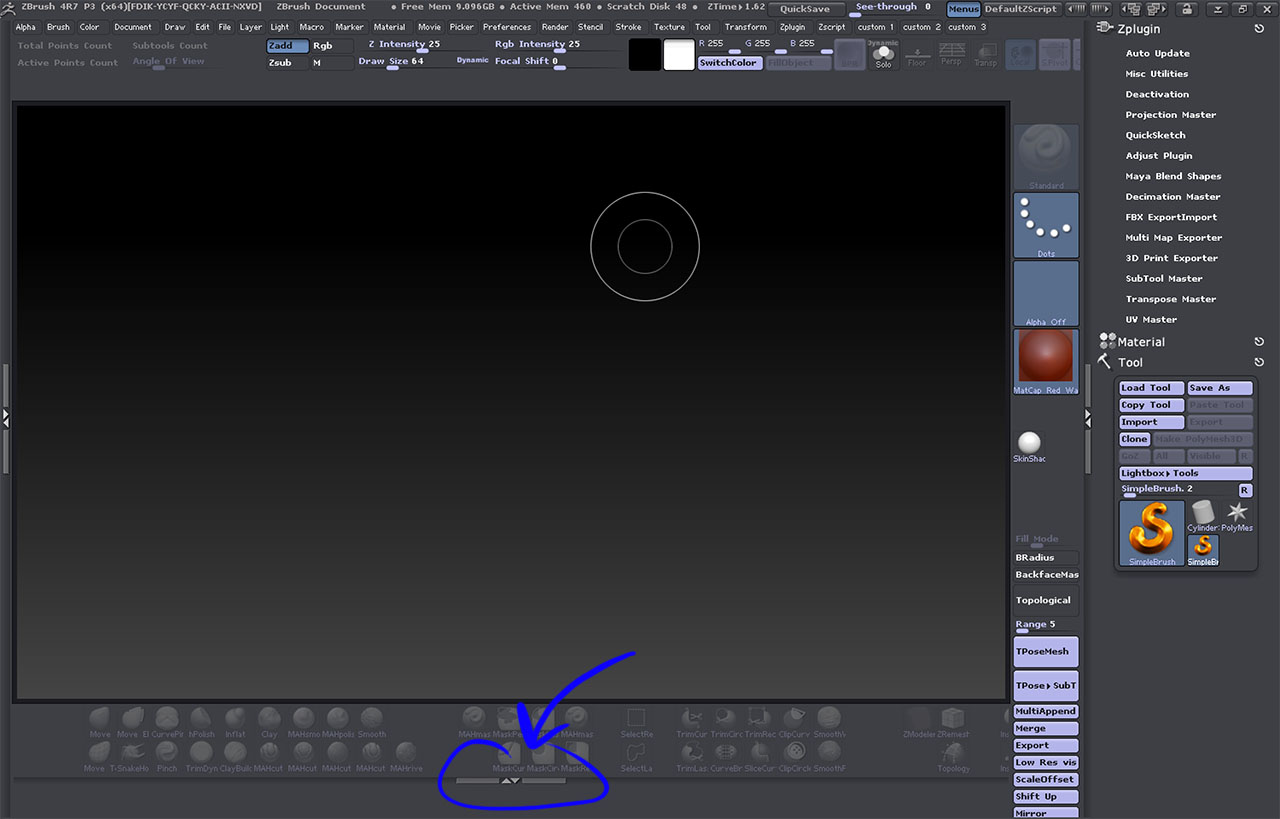The height and width of the screenshot is (819, 1280).
Task: Select the Dots stroke type thumbnail
Action: click(x=1046, y=224)
